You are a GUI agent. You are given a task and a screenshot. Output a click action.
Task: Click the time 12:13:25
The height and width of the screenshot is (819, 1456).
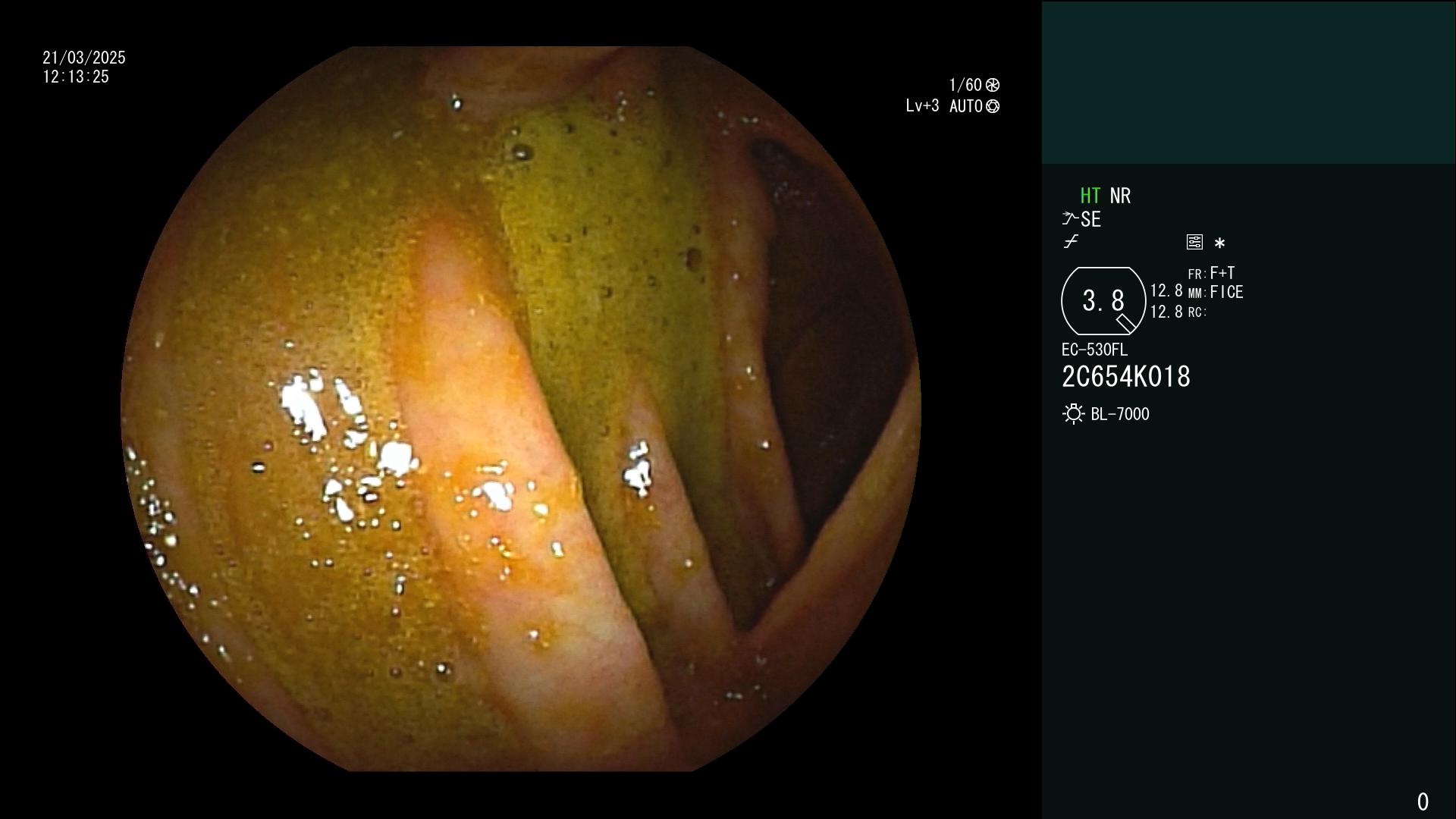click(76, 77)
